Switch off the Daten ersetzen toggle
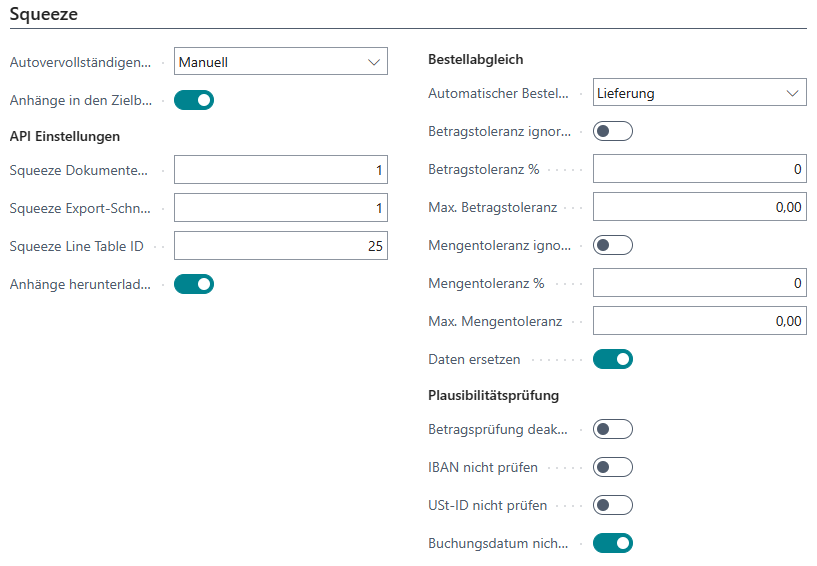The height and width of the screenshot is (566, 817). 613,359
